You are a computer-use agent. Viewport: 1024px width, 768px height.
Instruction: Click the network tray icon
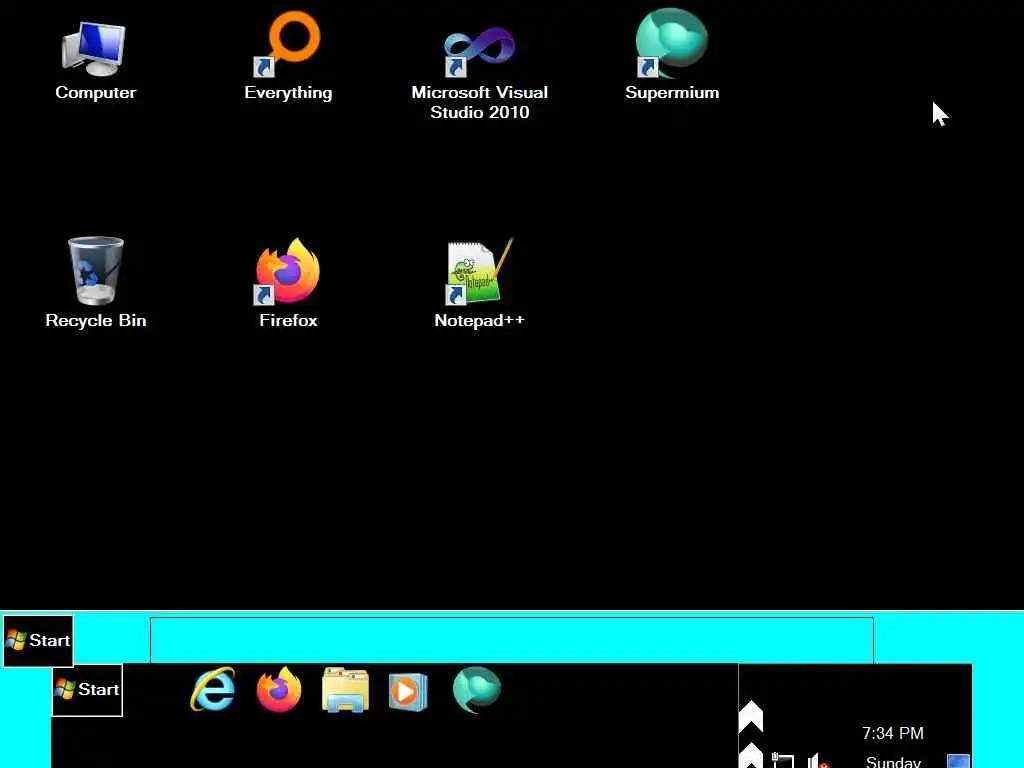pyautogui.click(x=782, y=761)
